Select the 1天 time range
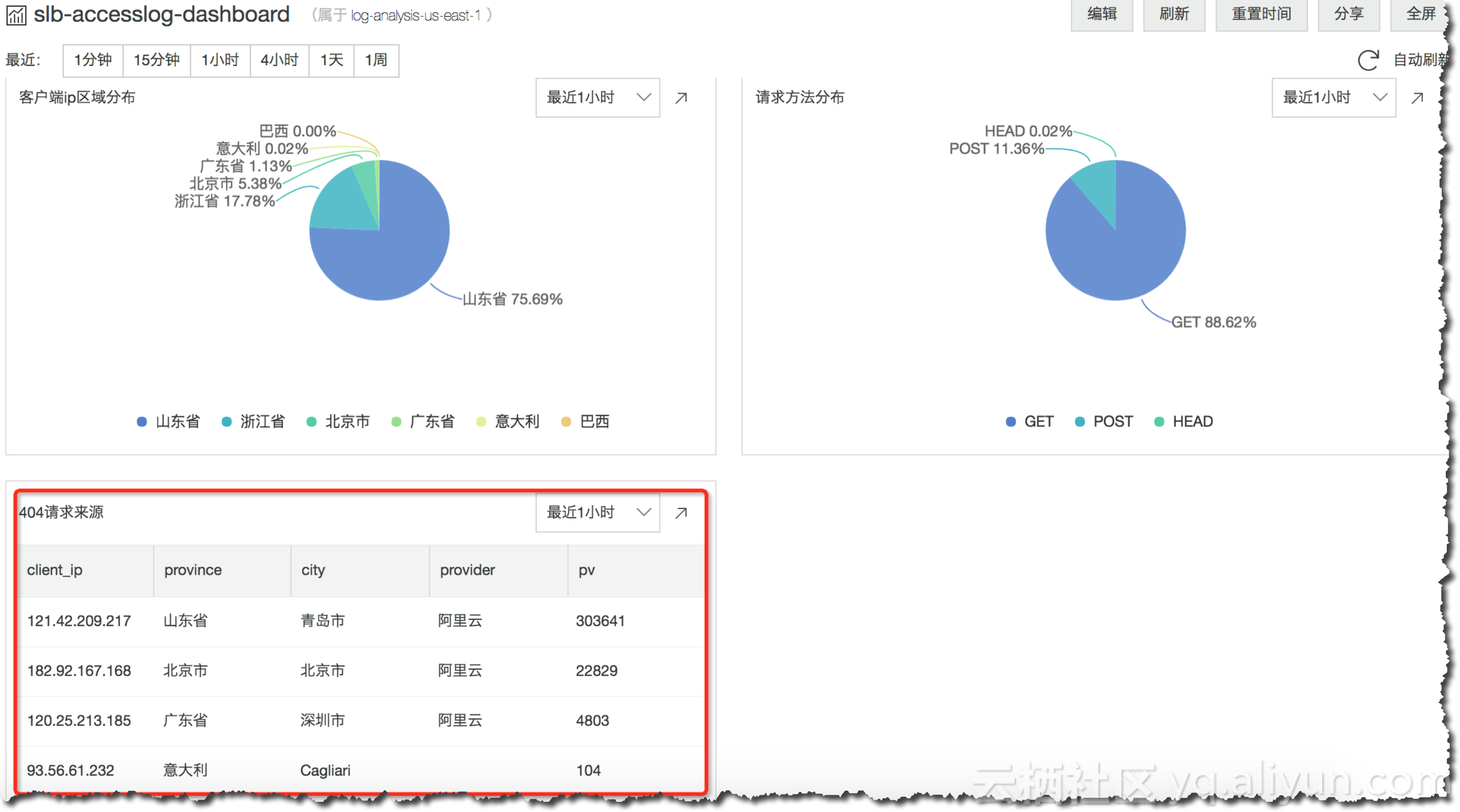Viewport: 1460px width, 812px height. 332,60
